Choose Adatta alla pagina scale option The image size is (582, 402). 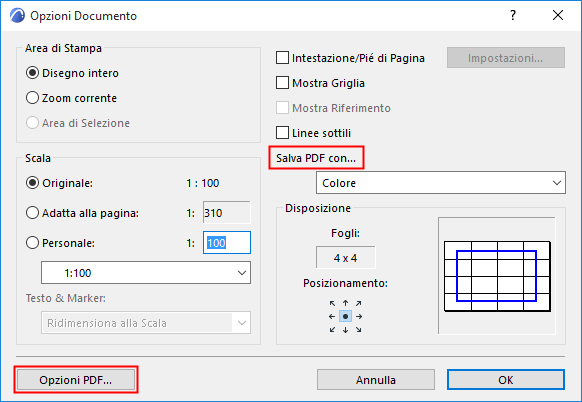click(x=32, y=213)
